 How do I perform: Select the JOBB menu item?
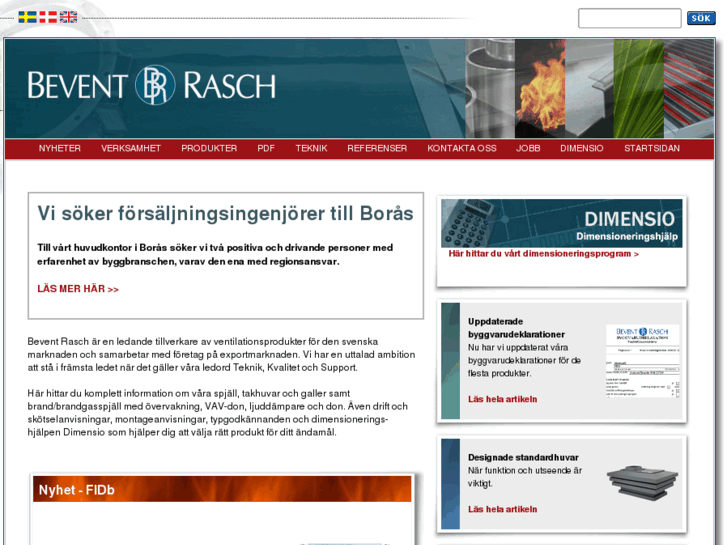point(528,148)
